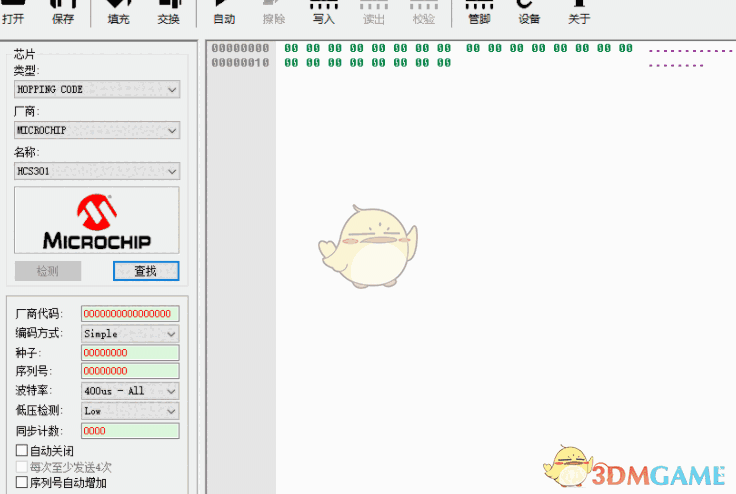
Task: Click the Microchip logo image
Action: 97,220
